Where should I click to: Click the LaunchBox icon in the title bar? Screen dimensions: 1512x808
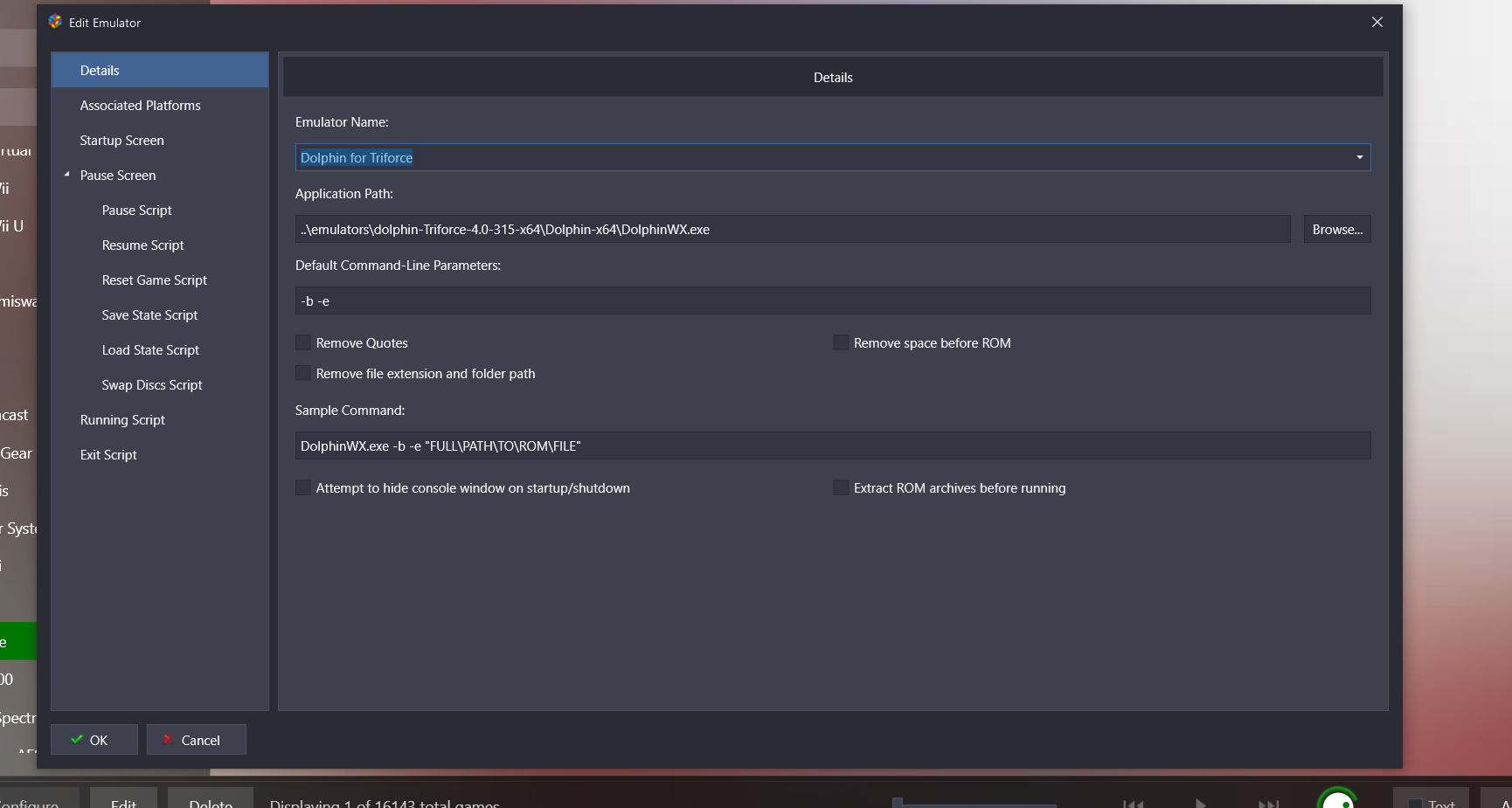tap(55, 22)
